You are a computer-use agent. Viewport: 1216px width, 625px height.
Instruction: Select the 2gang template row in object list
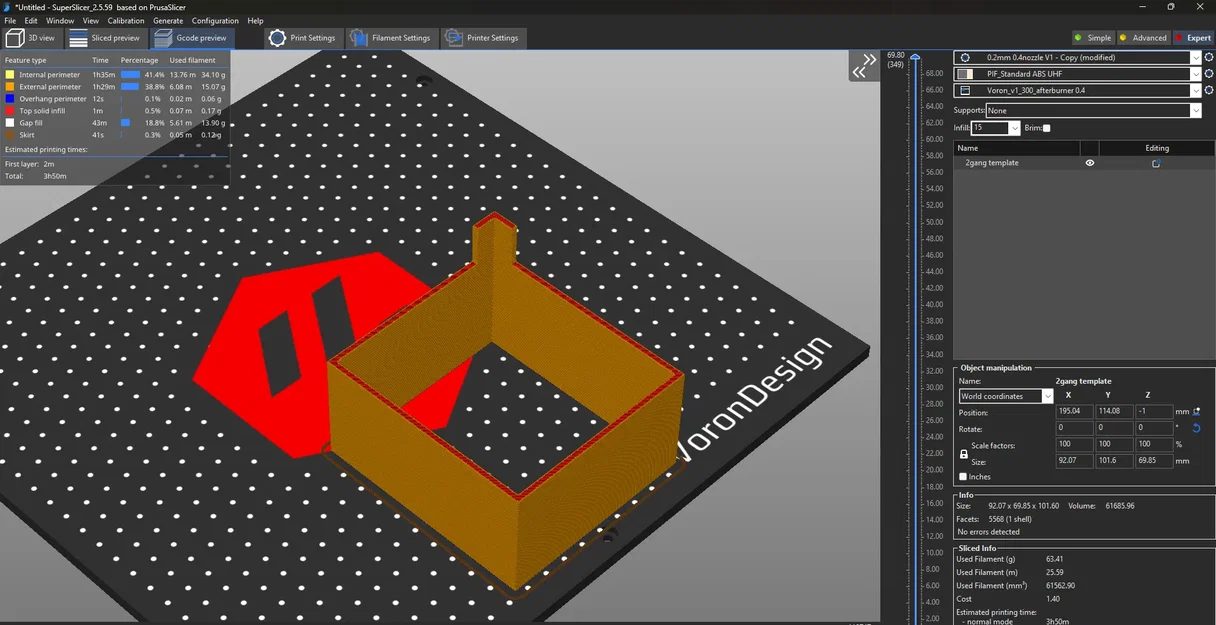1083,163
